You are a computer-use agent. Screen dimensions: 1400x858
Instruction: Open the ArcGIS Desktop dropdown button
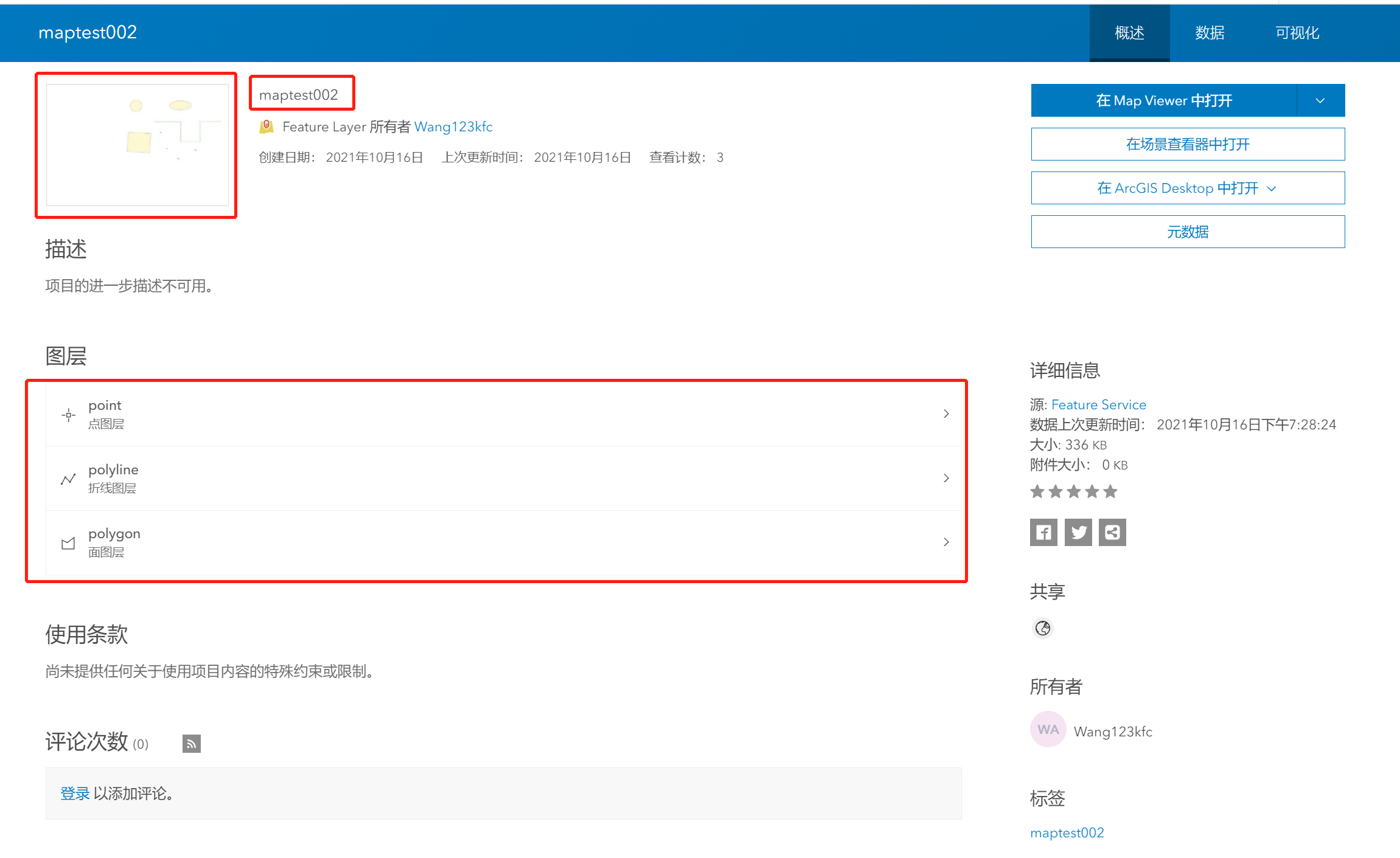(1187, 189)
